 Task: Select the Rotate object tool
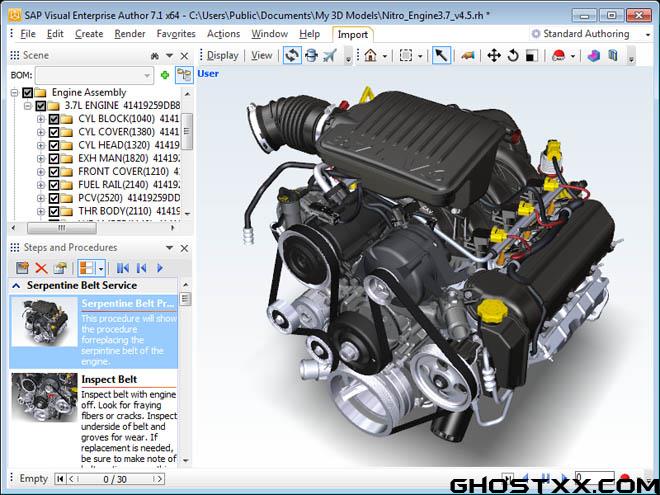pos(513,56)
